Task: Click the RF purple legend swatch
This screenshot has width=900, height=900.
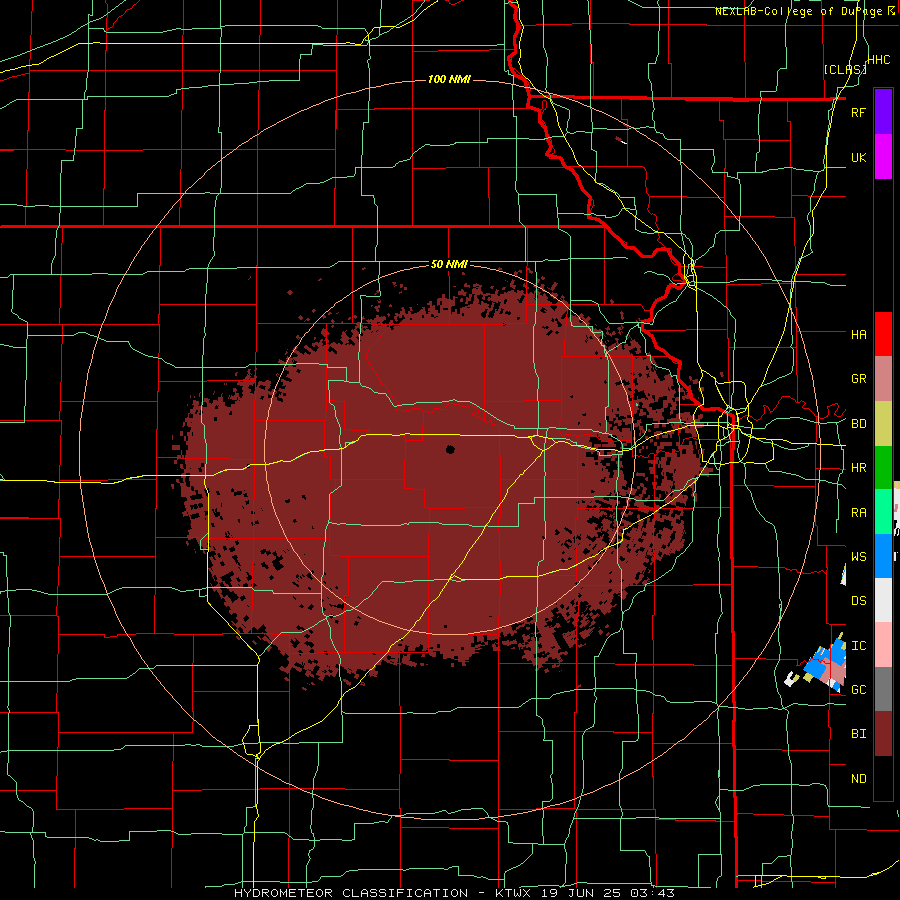Action: coord(883,112)
